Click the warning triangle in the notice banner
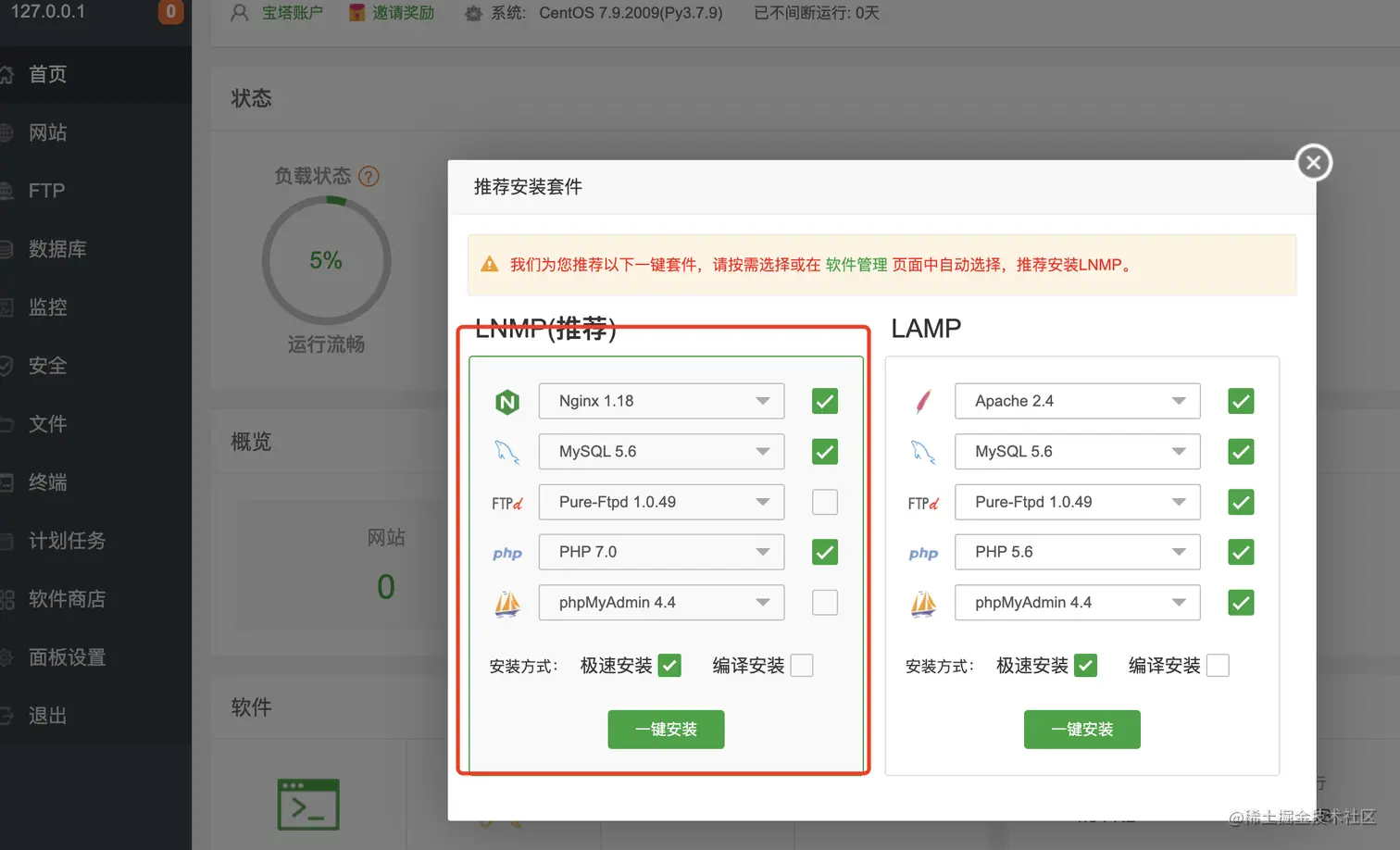The height and width of the screenshot is (850, 1400). (490, 265)
